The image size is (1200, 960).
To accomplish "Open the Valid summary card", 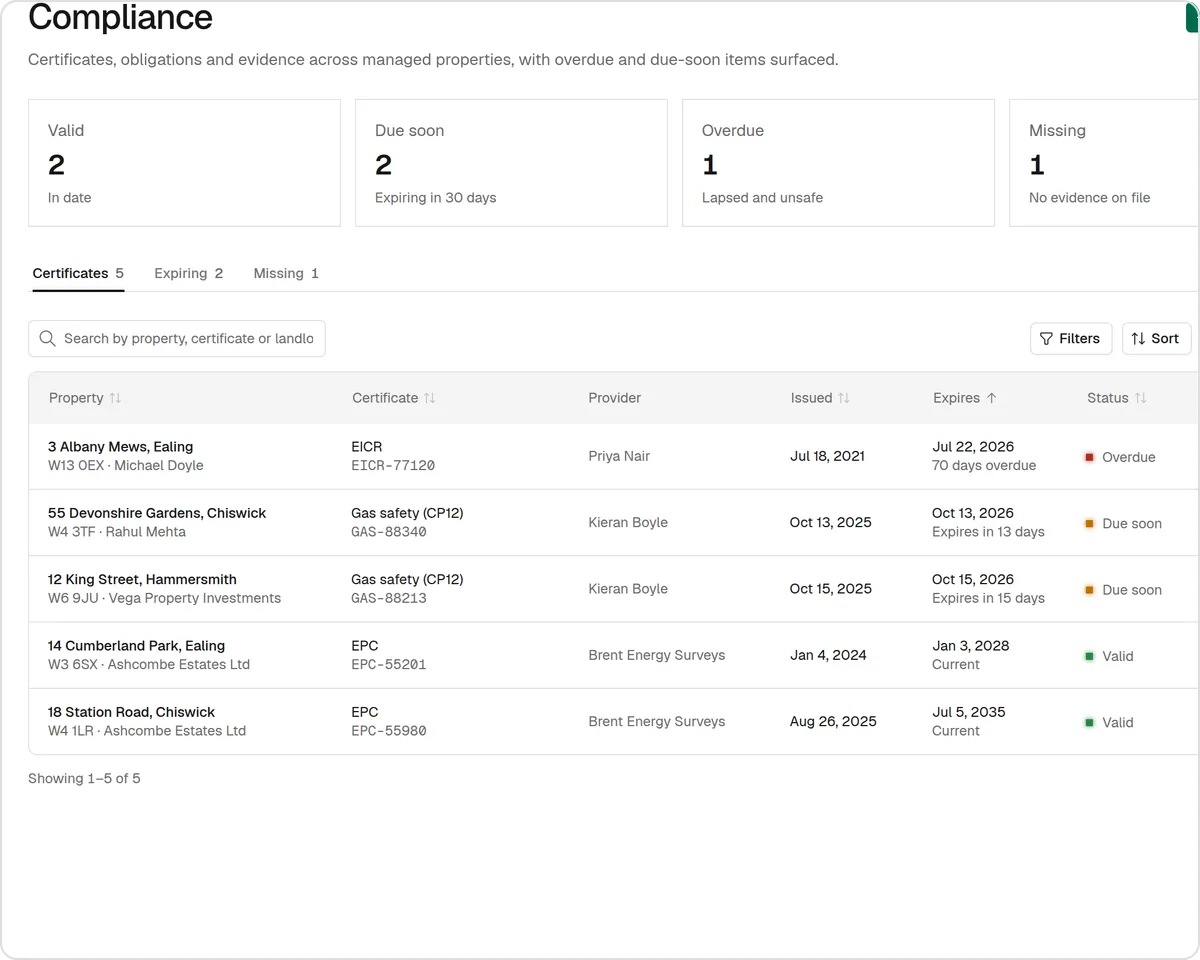I will click(x=184, y=163).
